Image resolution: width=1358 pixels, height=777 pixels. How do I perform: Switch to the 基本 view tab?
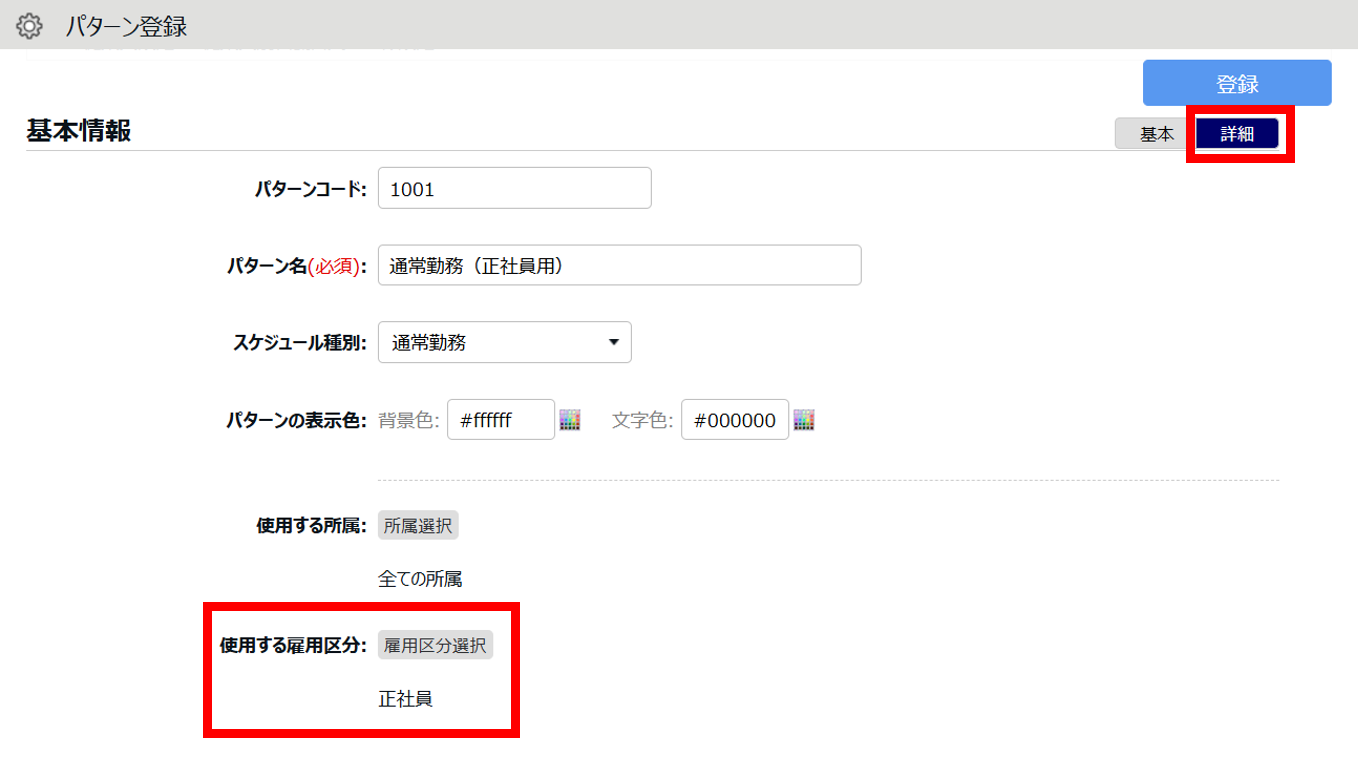point(1156,134)
